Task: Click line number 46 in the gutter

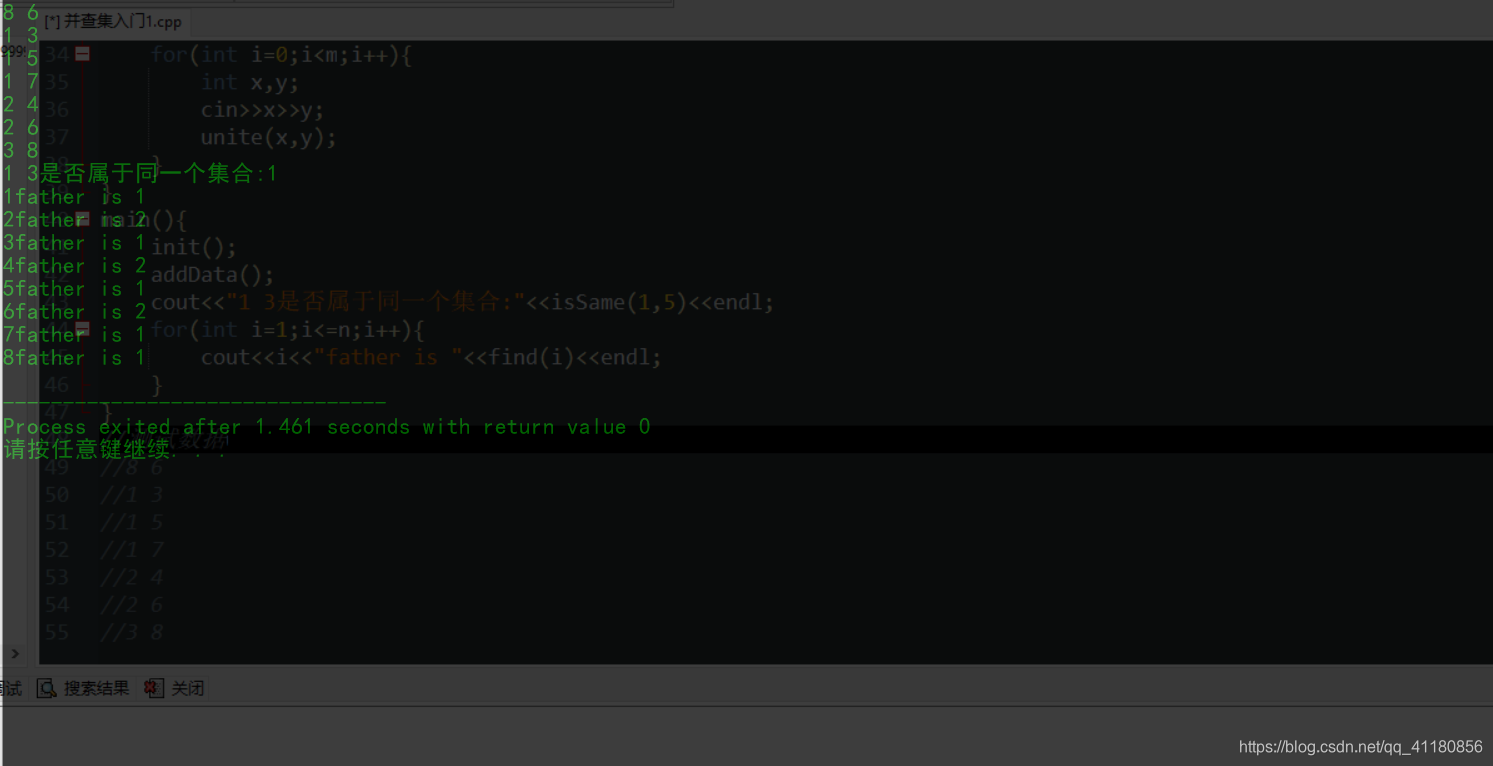Action: pos(57,384)
